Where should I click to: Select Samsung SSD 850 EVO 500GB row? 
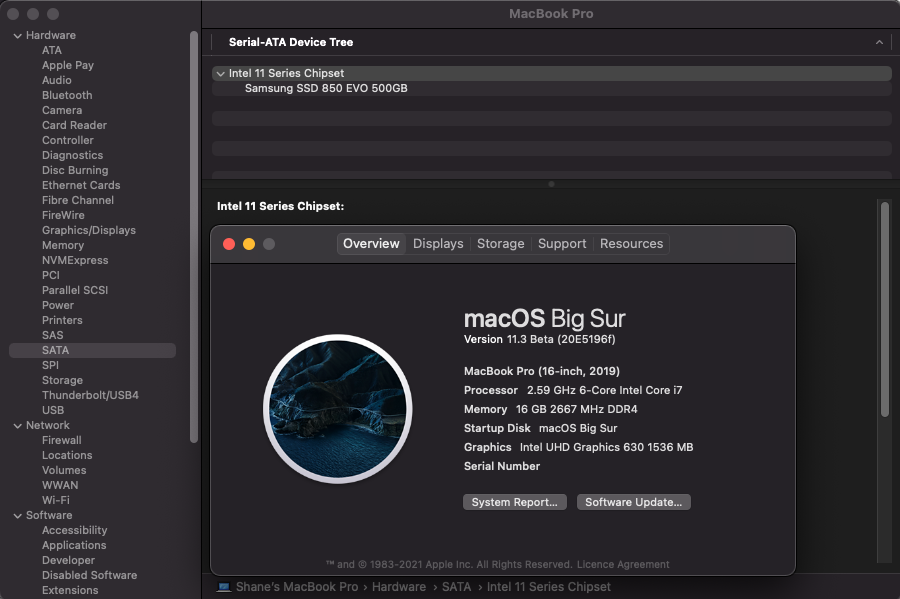[552, 88]
